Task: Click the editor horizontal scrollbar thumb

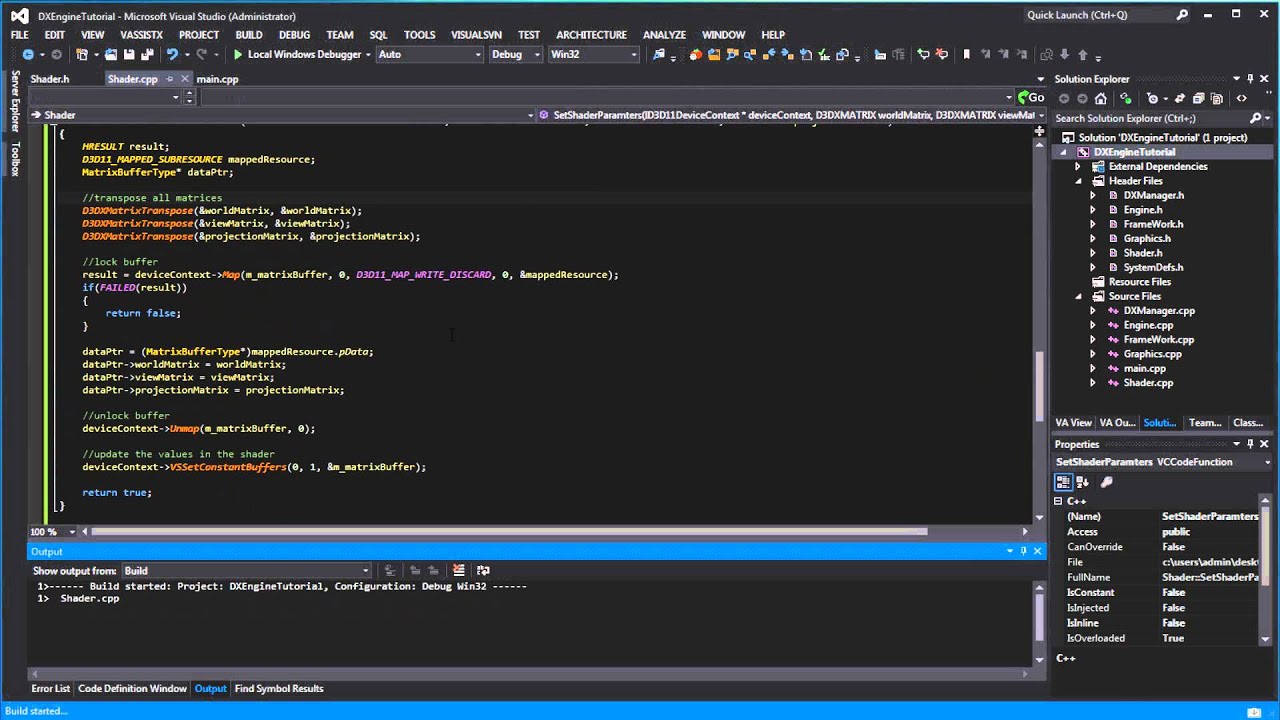Action: (x=509, y=532)
